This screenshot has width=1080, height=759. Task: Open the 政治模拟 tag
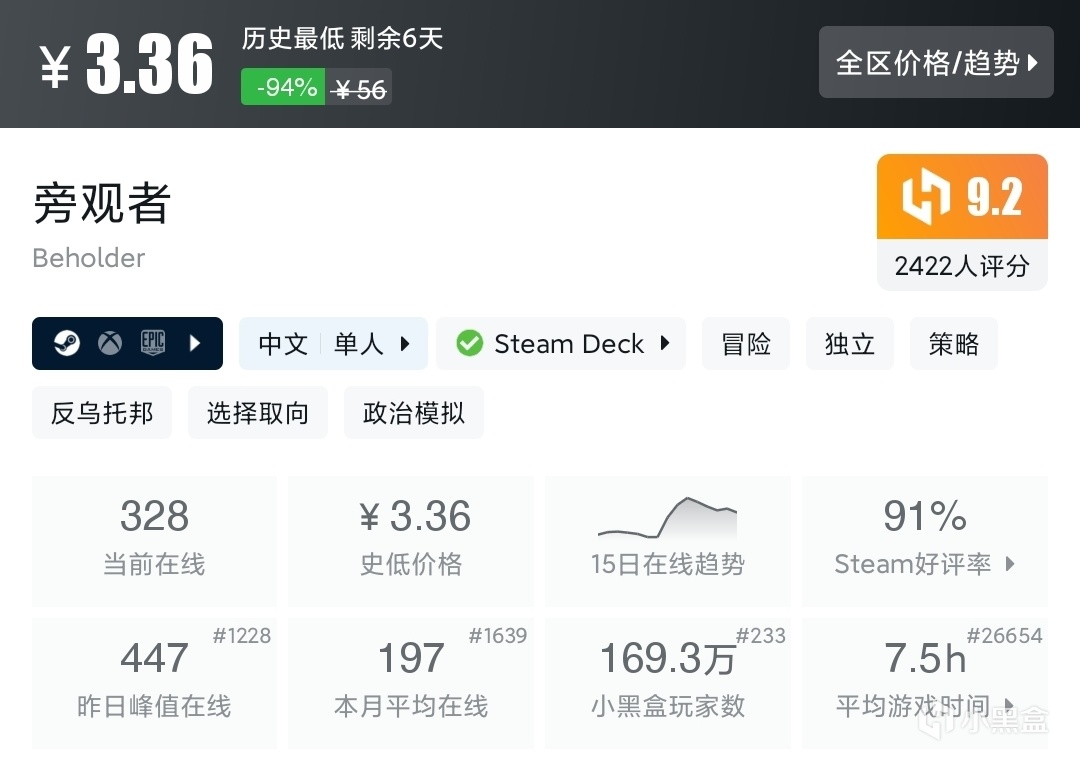click(414, 413)
